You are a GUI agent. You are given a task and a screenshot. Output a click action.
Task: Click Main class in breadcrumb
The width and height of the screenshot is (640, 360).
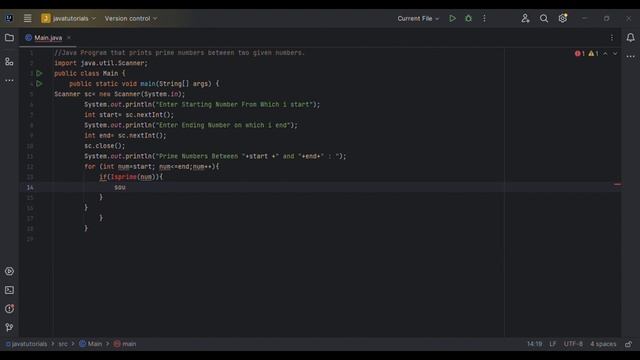tap(91, 344)
